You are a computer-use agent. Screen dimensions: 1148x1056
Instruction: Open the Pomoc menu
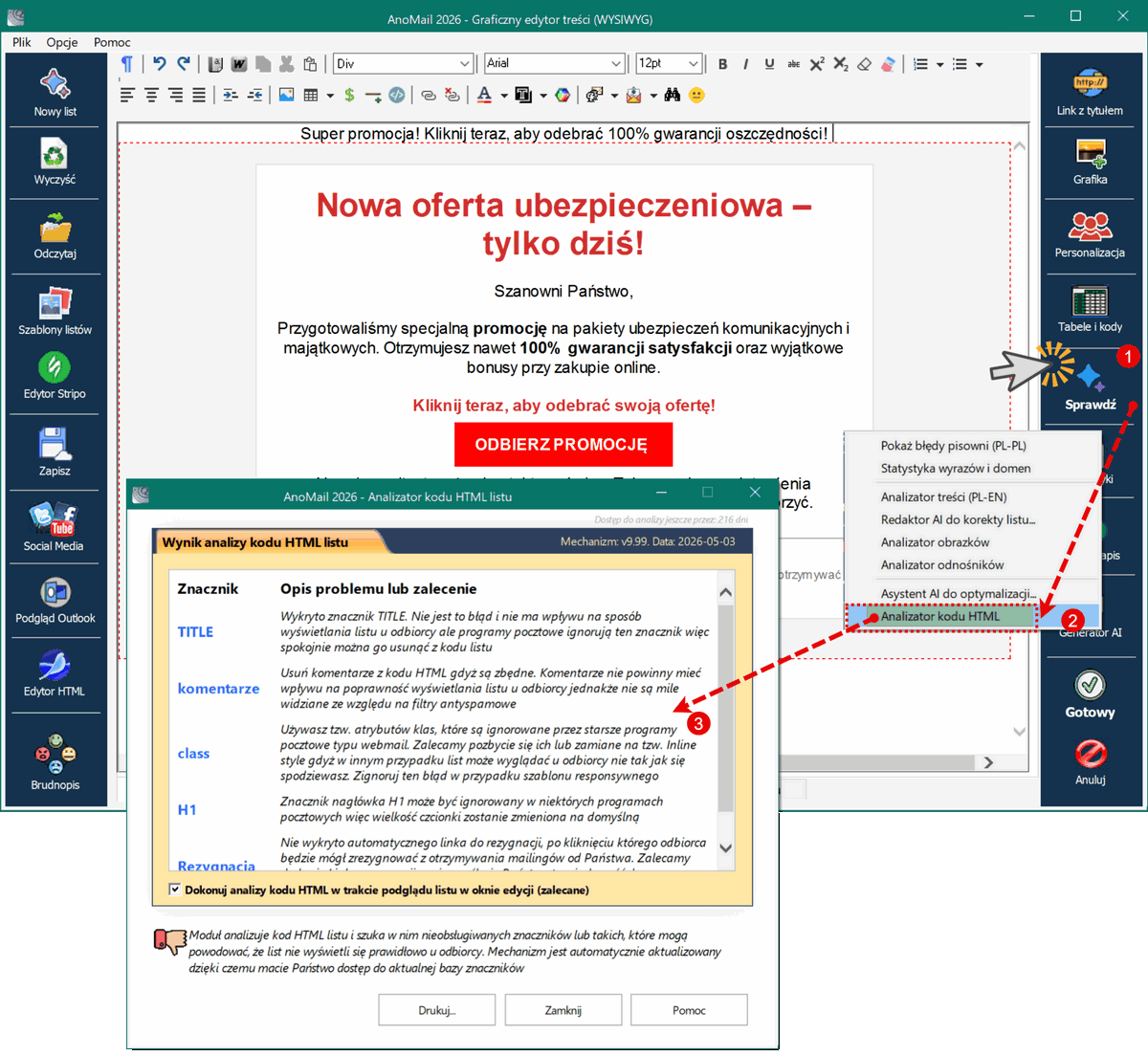(x=112, y=42)
